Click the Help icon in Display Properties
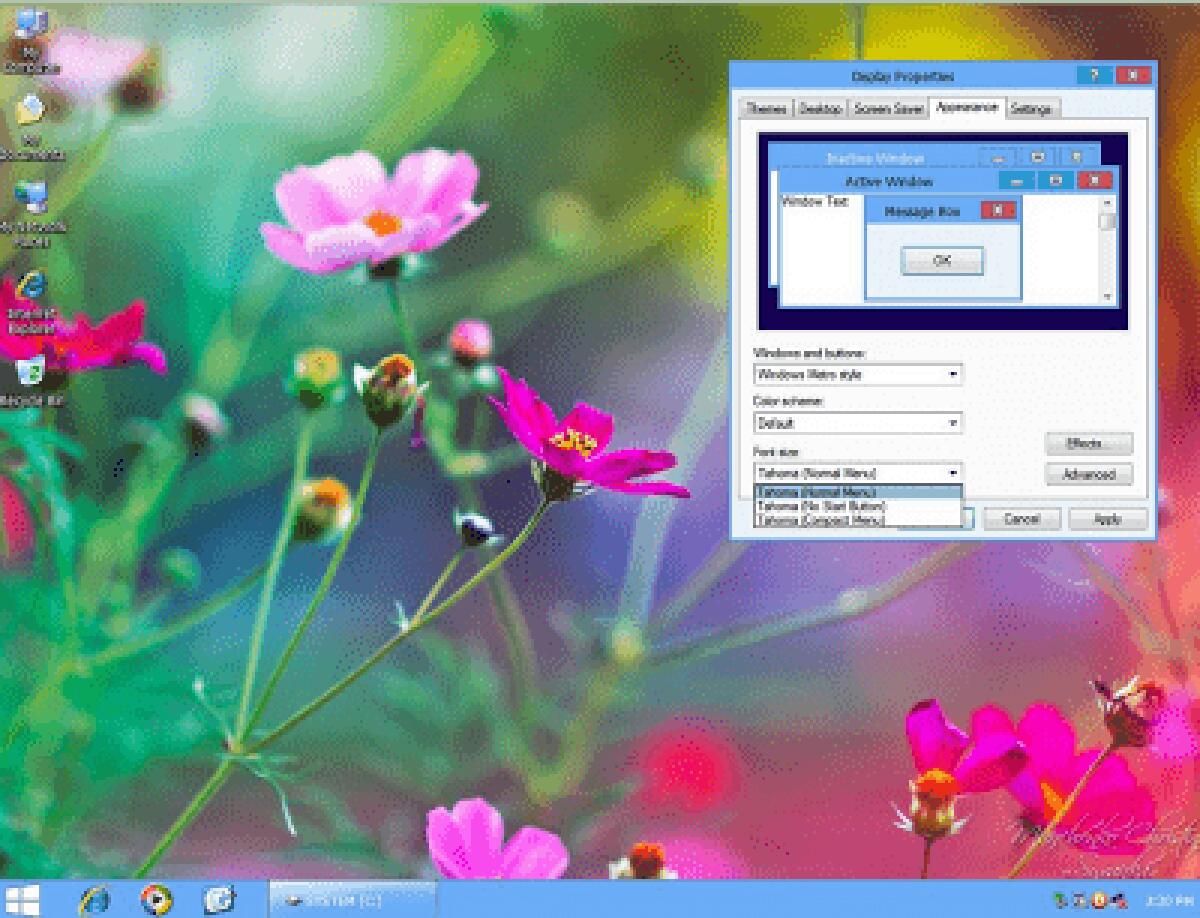 [x=1097, y=75]
